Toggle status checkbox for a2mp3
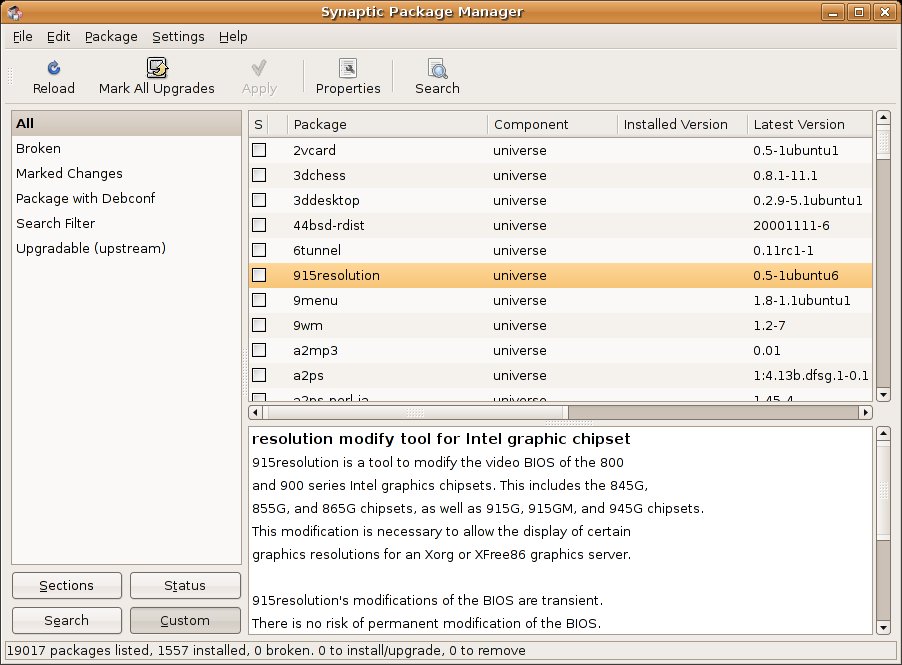This screenshot has width=902, height=665. pyautogui.click(x=259, y=350)
